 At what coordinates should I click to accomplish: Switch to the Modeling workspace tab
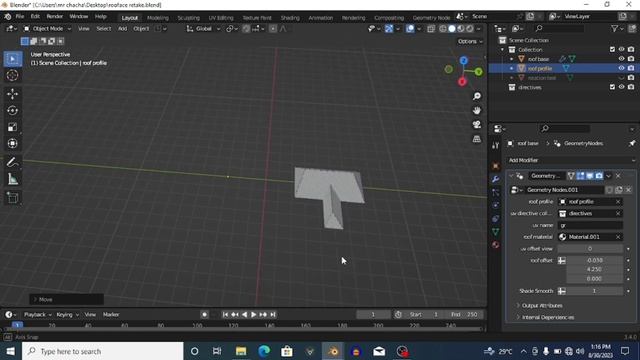tap(158, 18)
